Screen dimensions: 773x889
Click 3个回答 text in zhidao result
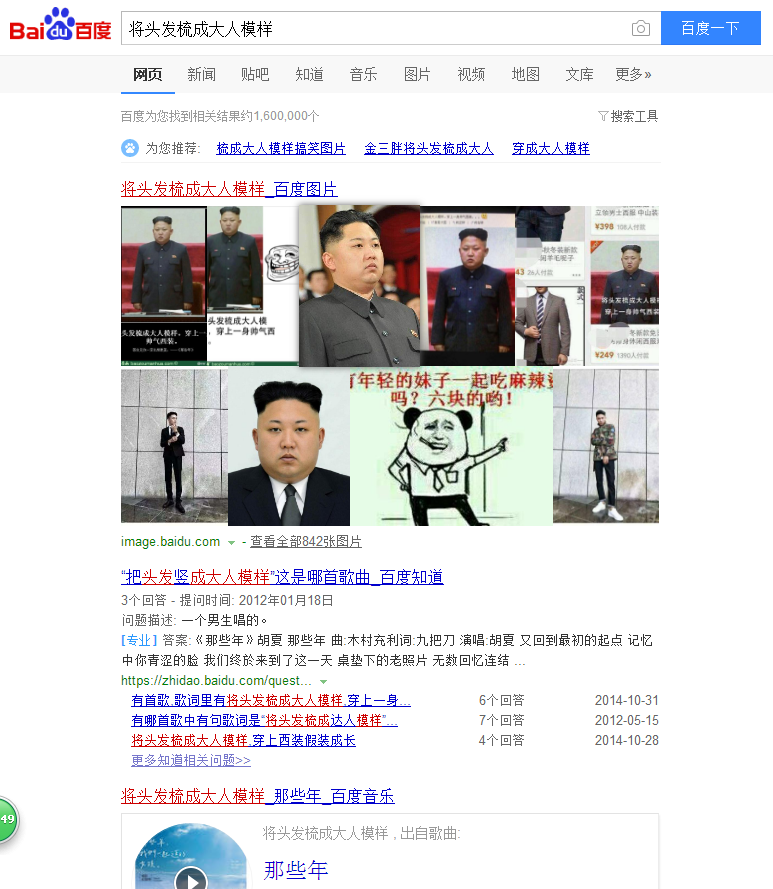click(143, 600)
